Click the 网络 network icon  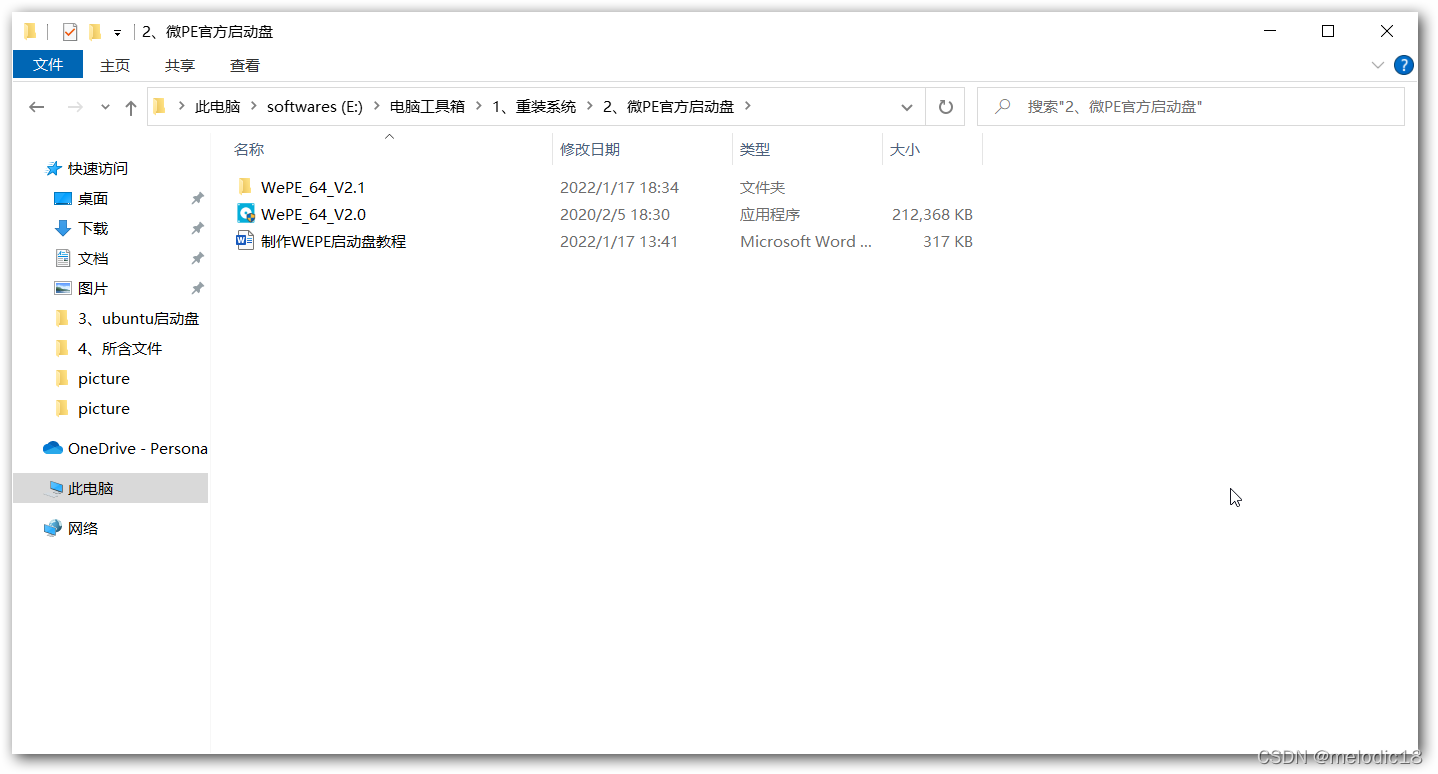click(x=53, y=528)
